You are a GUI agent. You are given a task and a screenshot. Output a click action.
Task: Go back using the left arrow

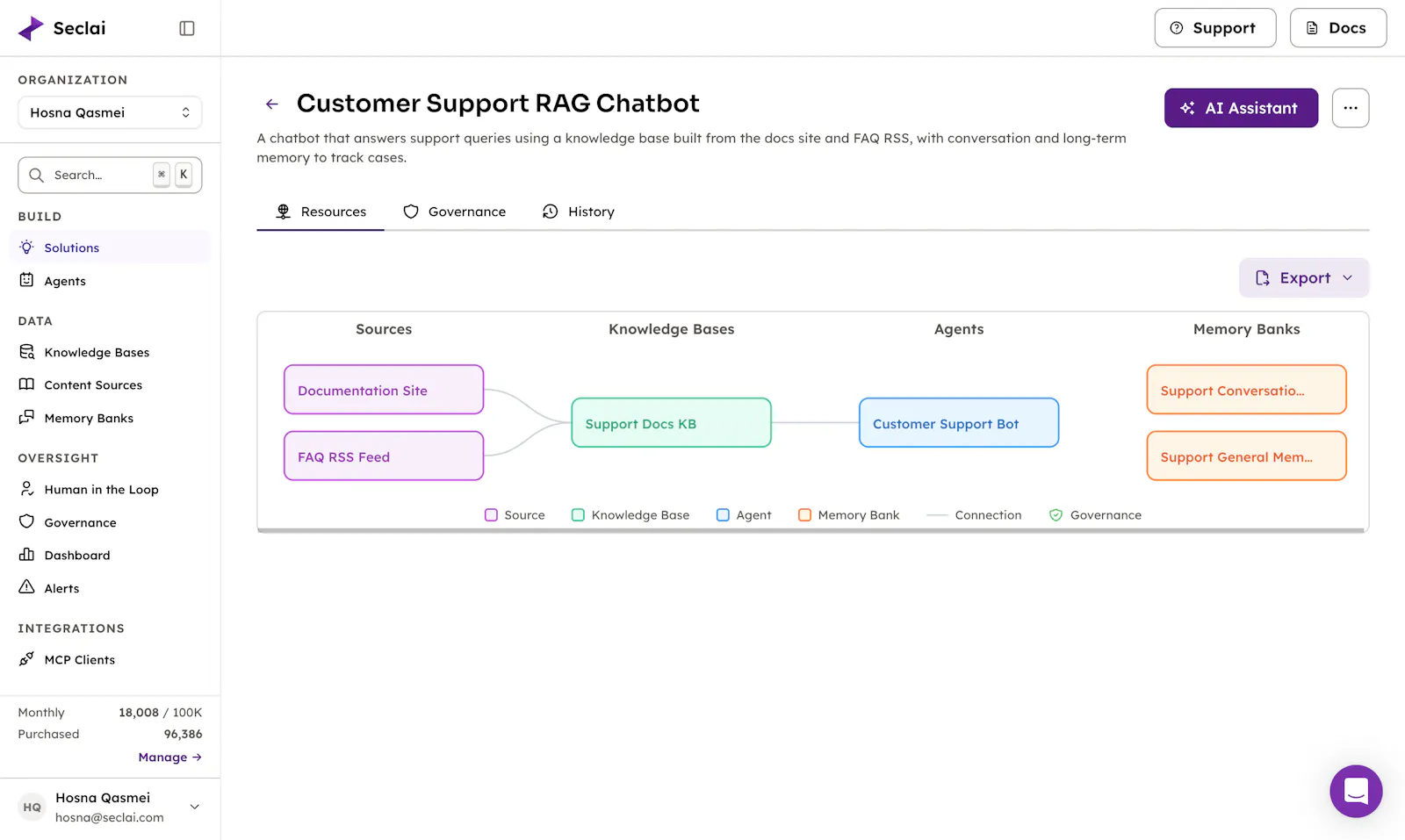272,104
